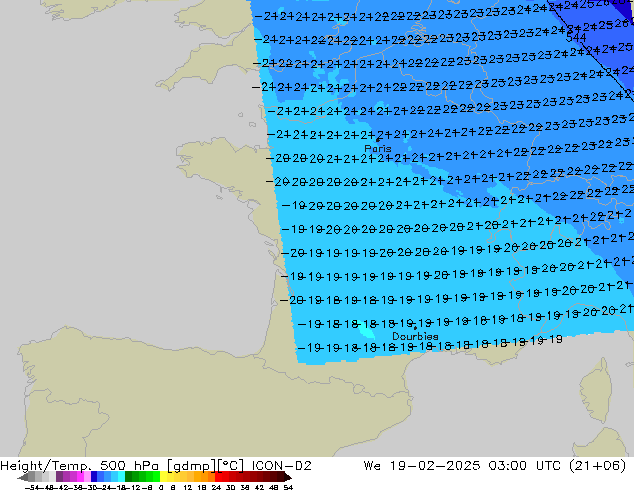The image size is (634, 490).
Task: Click the gray left arrow of colorbar
Action: pos(22,477)
